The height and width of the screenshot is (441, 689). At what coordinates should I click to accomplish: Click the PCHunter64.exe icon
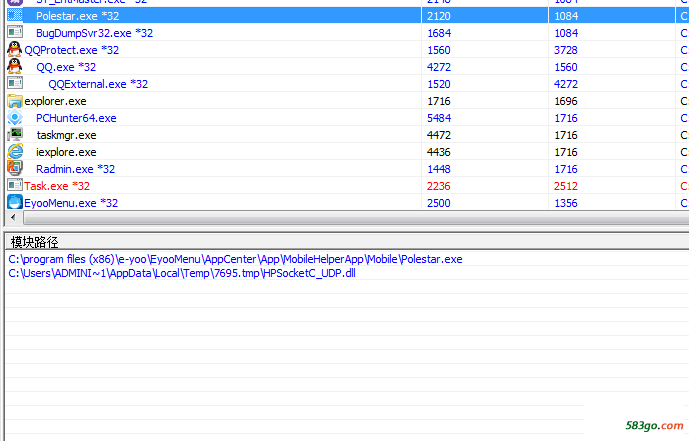pos(15,118)
